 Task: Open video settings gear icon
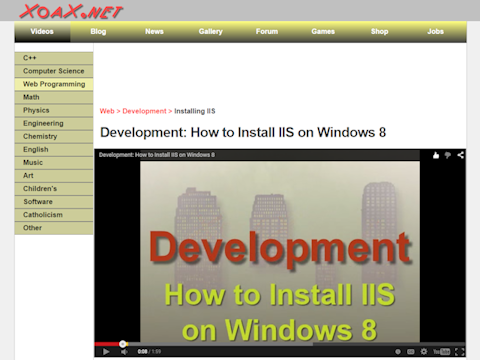pyautogui.click(x=424, y=351)
